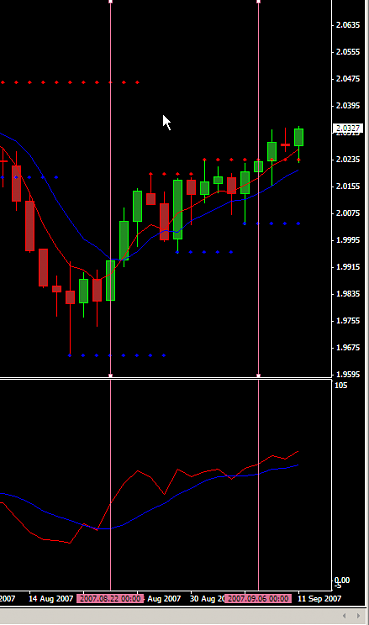Click the 2.0155 price scale value
Image resolution: width=369 pixels, height=625 pixels.
[348, 187]
